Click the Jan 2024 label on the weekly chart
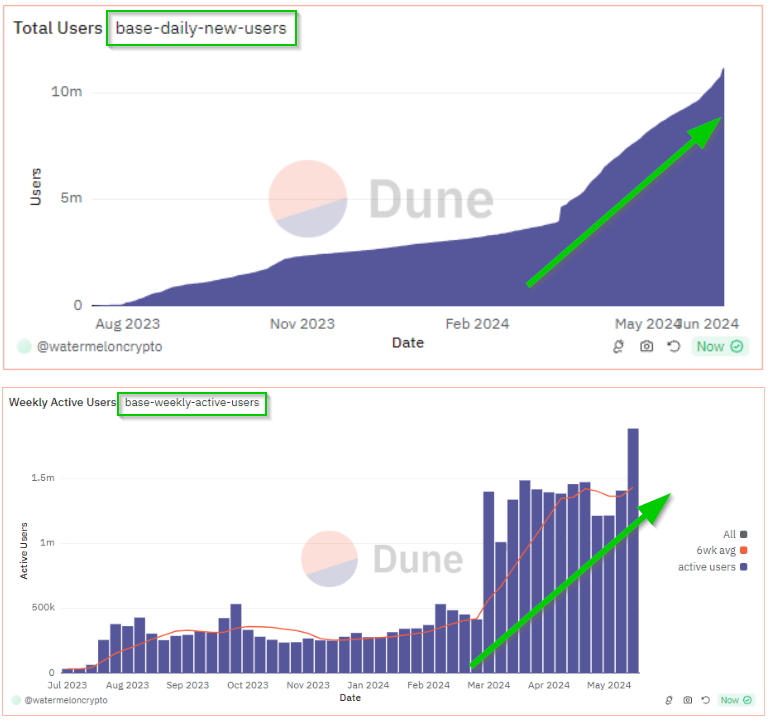 click(x=368, y=685)
